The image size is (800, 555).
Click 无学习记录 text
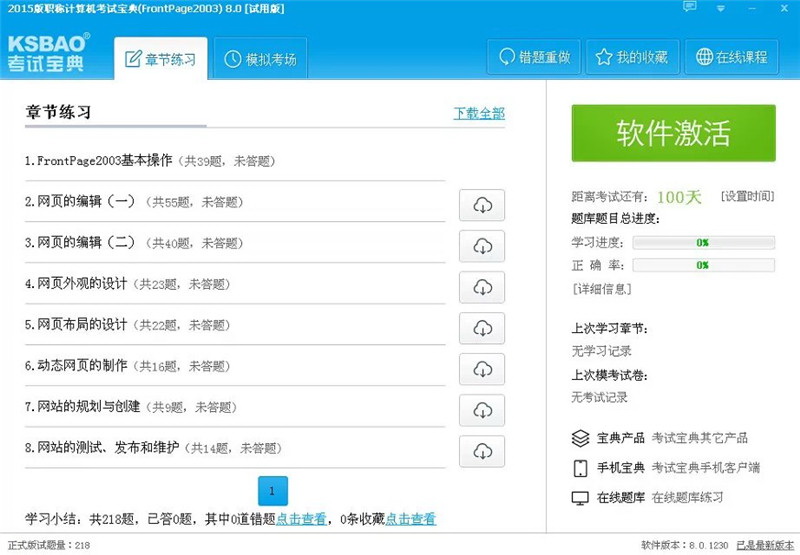click(x=601, y=351)
